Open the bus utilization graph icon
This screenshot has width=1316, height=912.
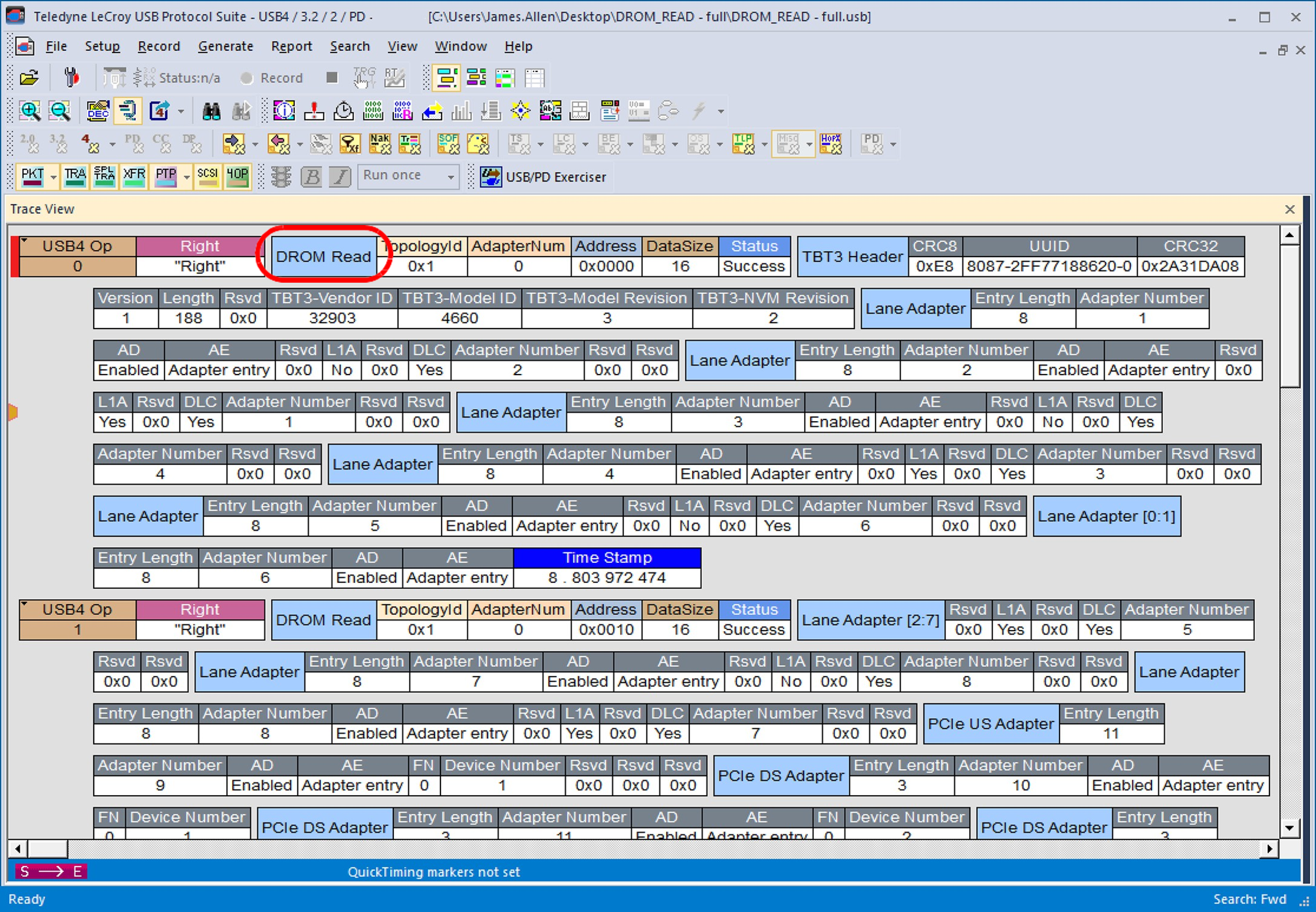[461, 111]
